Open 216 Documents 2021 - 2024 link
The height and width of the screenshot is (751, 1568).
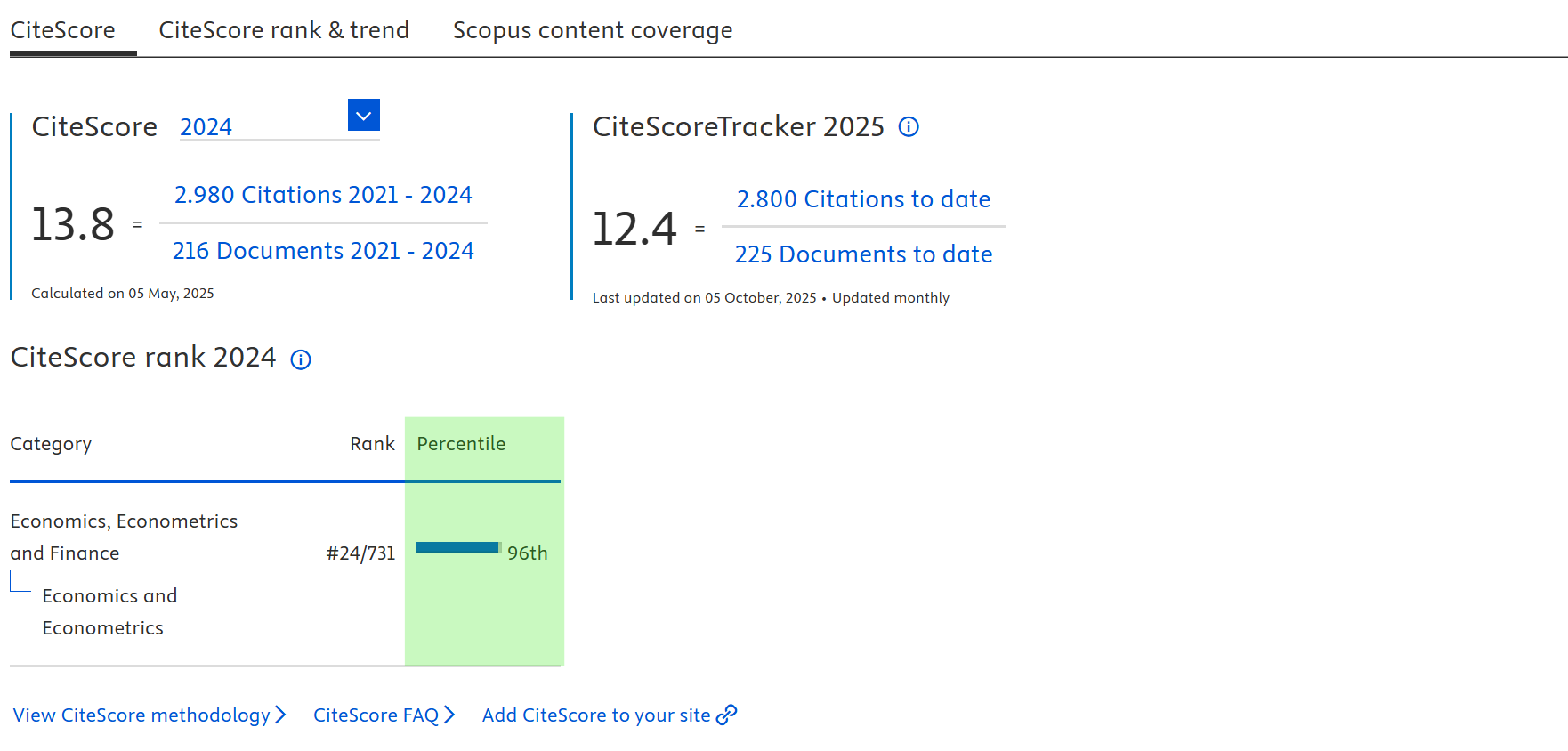pyautogui.click(x=323, y=251)
